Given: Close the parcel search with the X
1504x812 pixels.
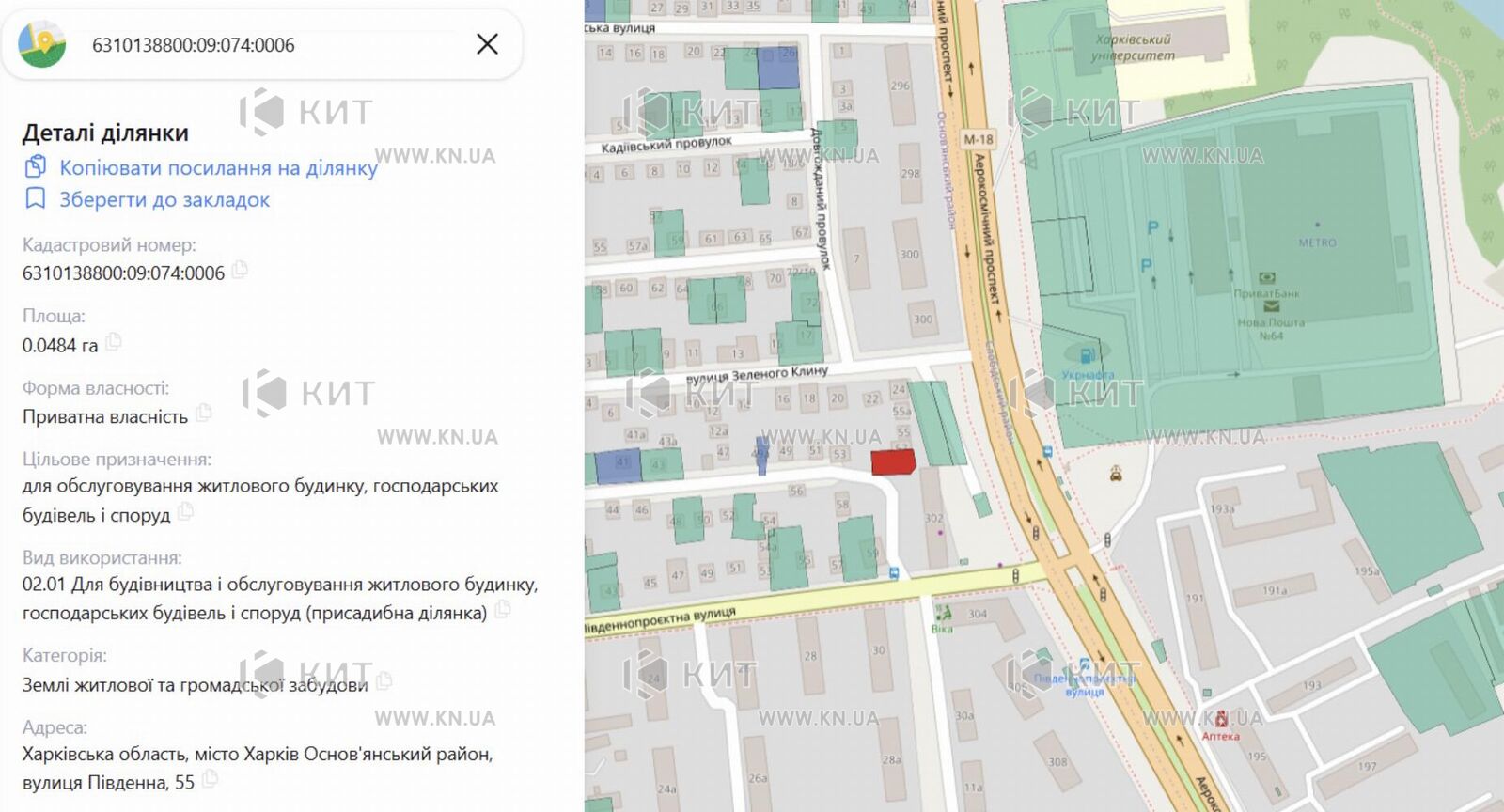Looking at the screenshot, I should tap(487, 44).
